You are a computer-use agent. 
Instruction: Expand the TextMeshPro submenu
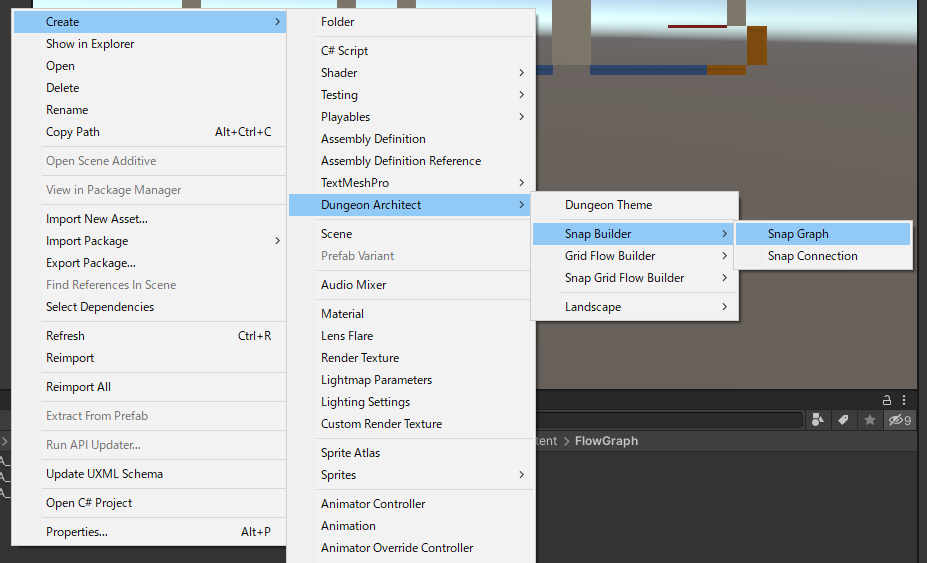click(410, 182)
